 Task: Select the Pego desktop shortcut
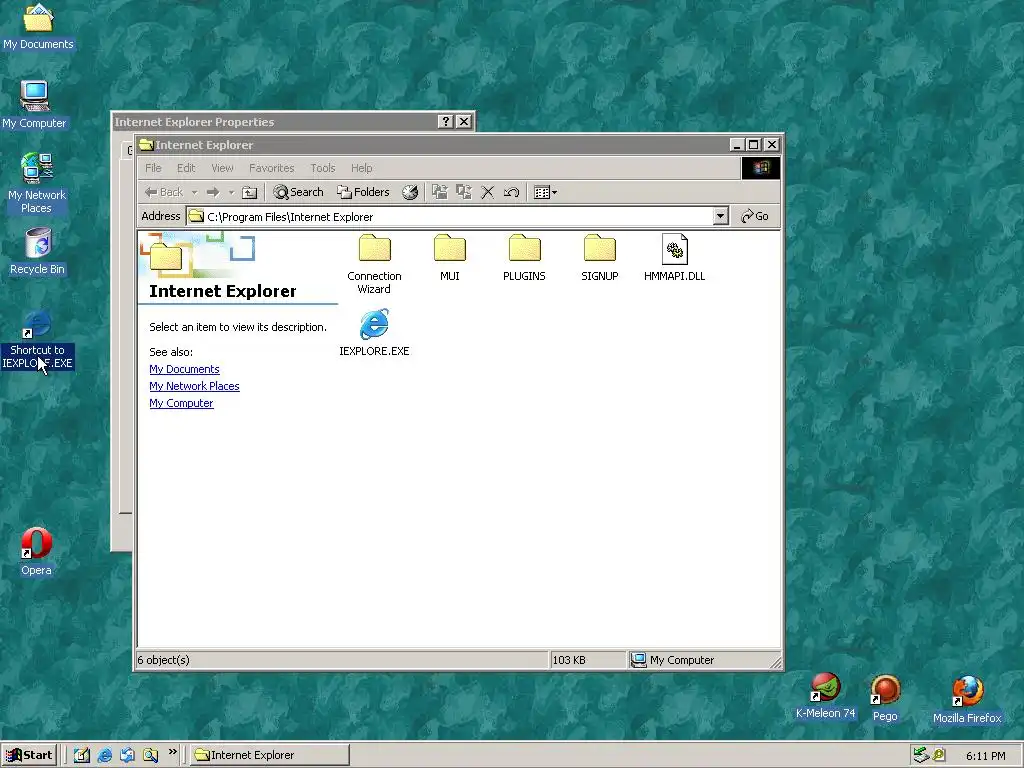[x=885, y=698]
